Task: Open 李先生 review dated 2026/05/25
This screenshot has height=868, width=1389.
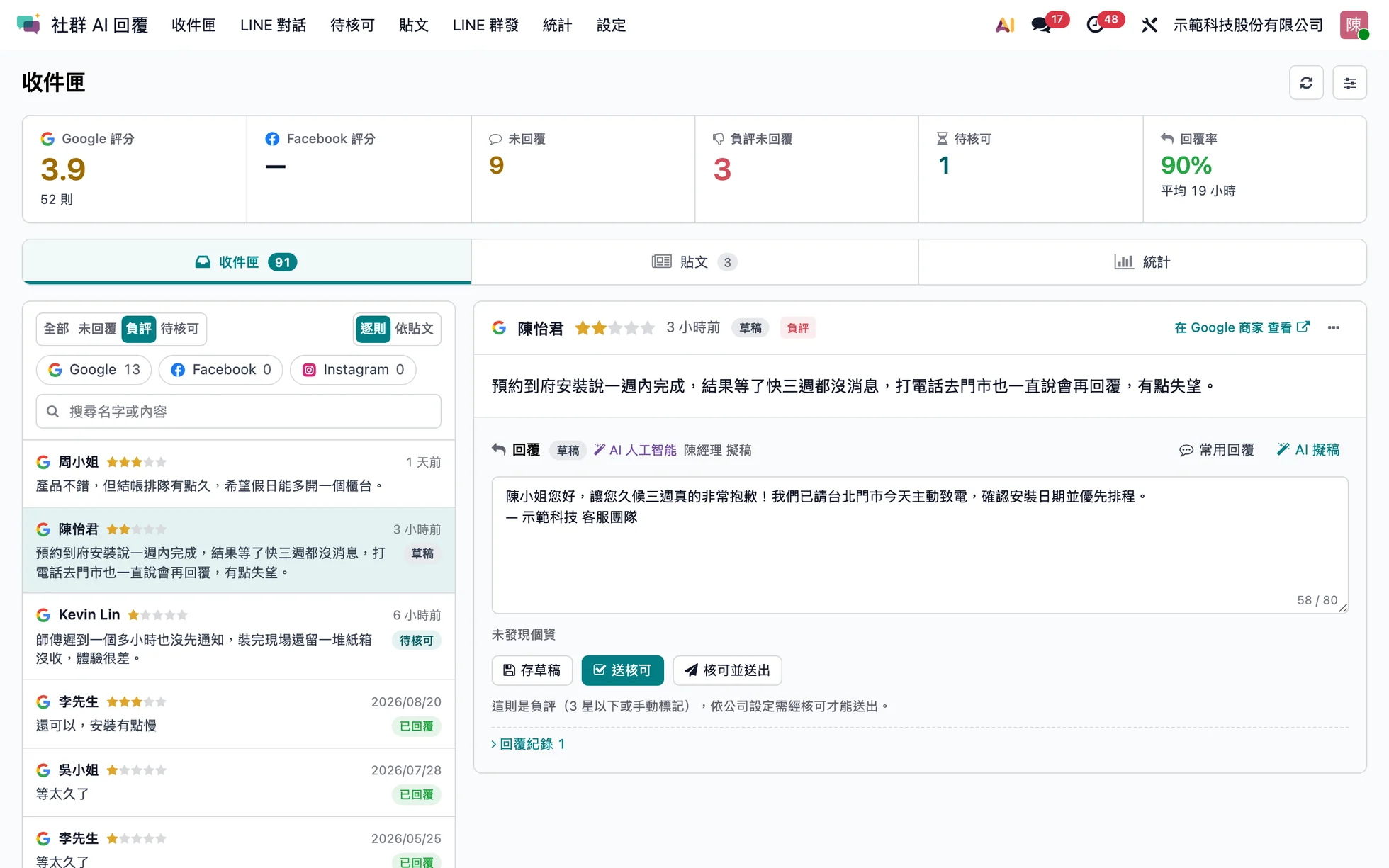Action: click(x=239, y=843)
